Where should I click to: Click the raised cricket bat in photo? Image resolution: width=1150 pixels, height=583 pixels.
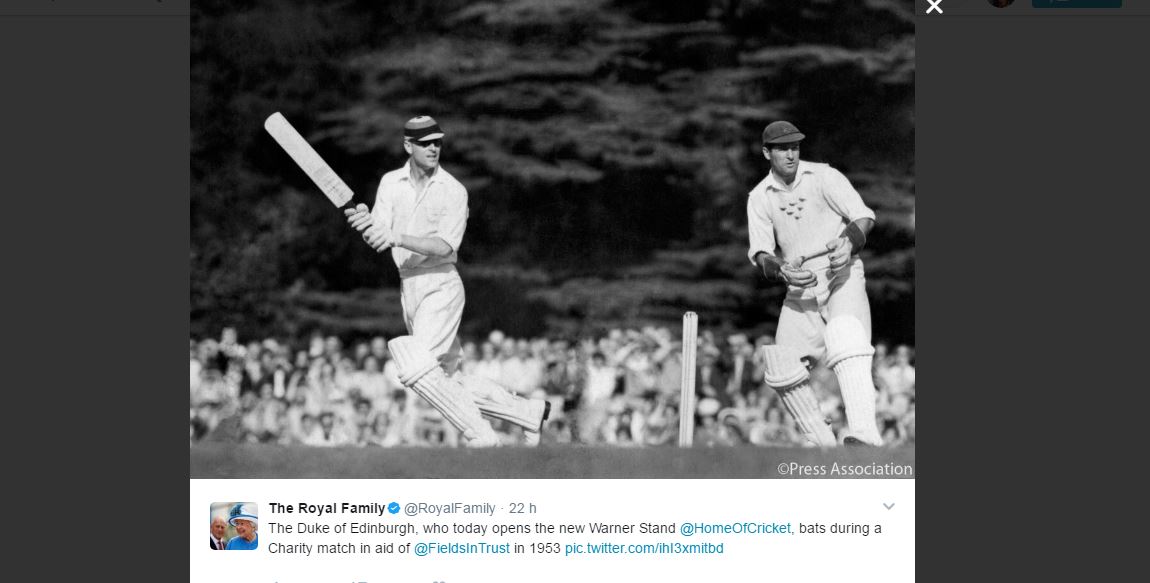tap(310, 160)
